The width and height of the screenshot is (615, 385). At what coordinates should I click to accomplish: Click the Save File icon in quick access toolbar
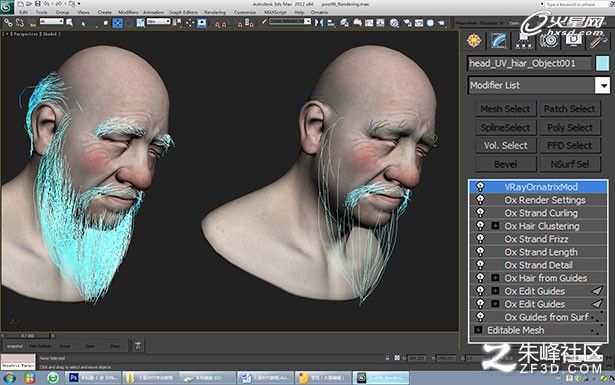tap(38, 4)
